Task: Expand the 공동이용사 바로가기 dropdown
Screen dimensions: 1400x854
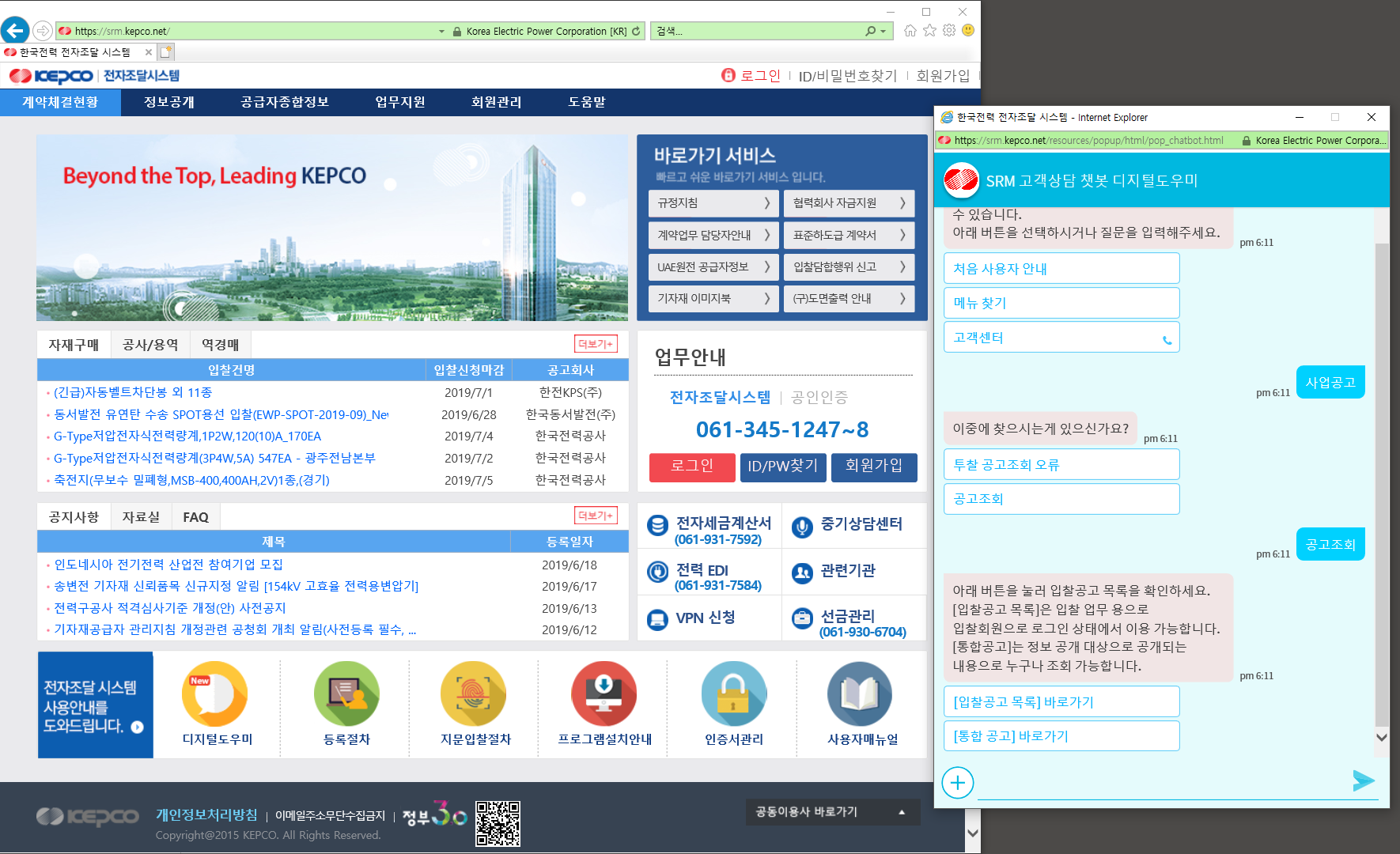Action: [833, 812]
